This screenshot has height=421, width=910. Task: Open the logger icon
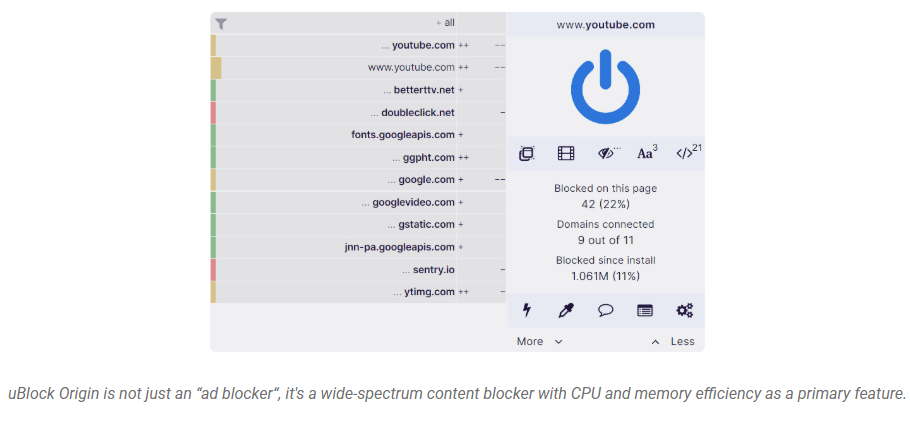645,310
